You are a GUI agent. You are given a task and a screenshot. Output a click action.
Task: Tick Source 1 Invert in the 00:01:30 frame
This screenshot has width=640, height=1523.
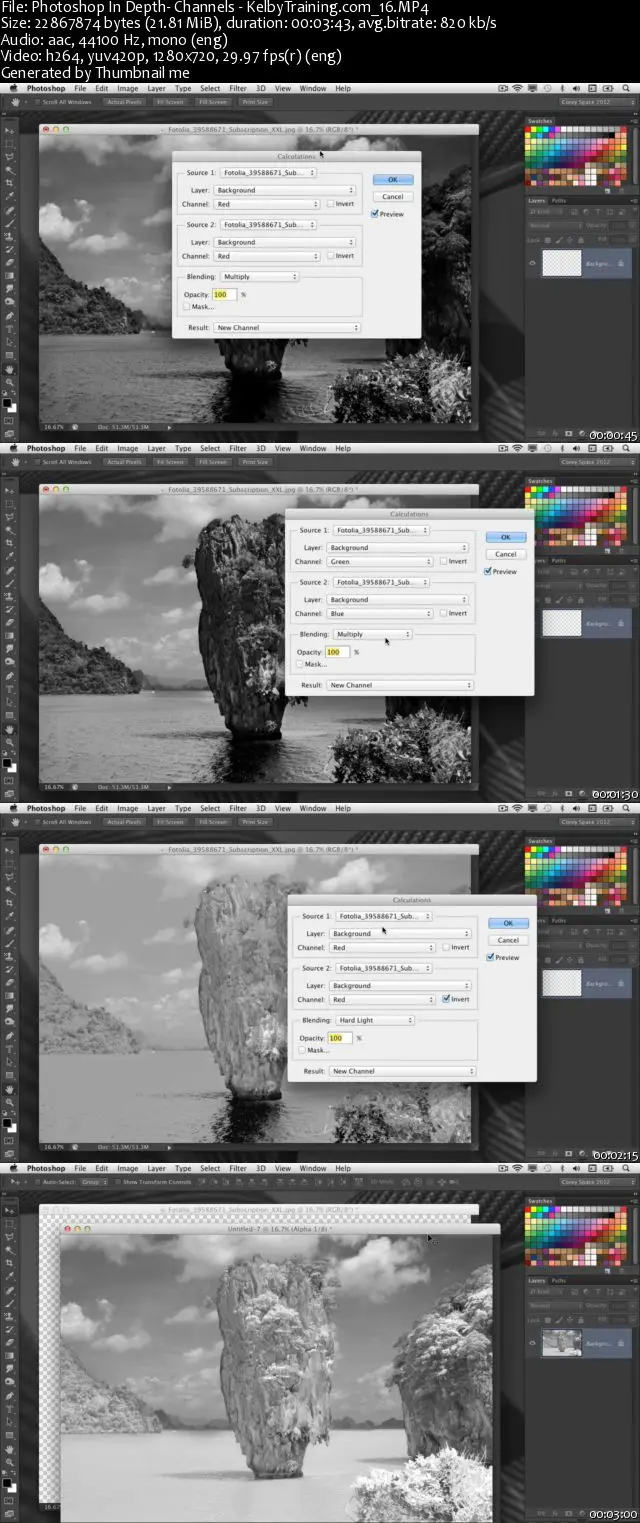(444, 561)
